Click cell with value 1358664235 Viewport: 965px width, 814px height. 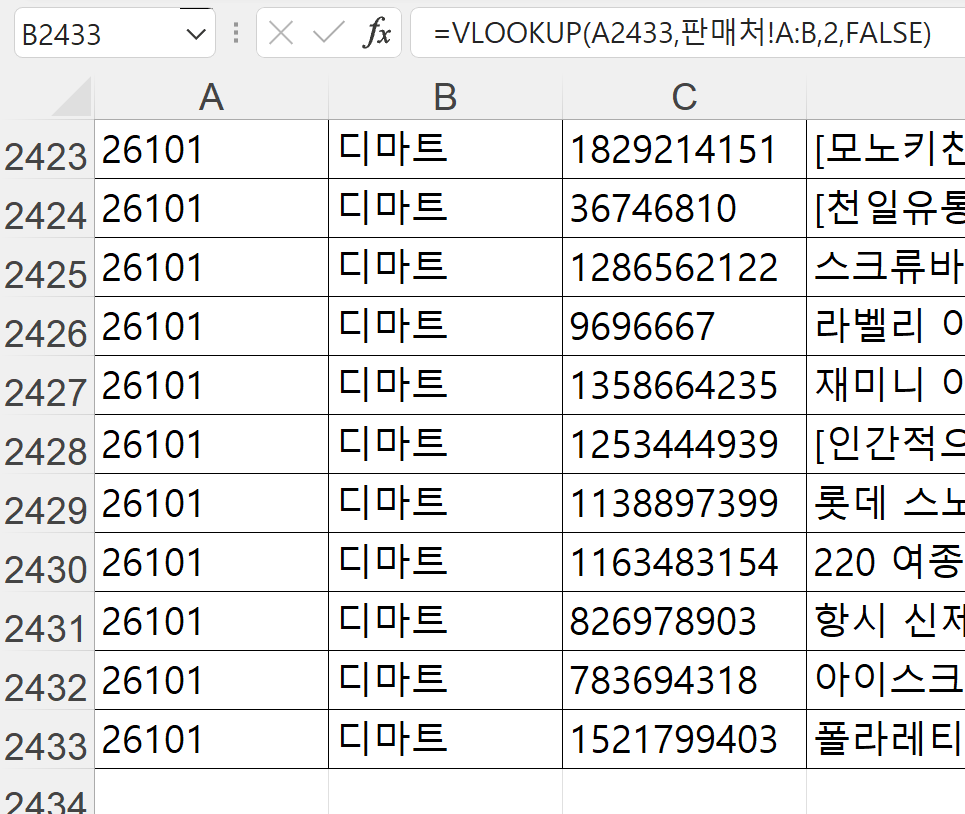(684, 386)
